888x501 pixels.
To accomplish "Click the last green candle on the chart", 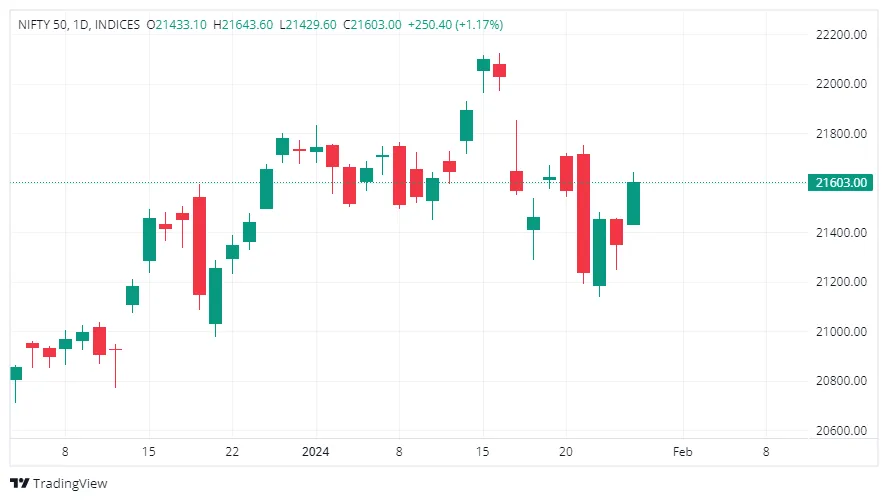I will pos(633,203).
